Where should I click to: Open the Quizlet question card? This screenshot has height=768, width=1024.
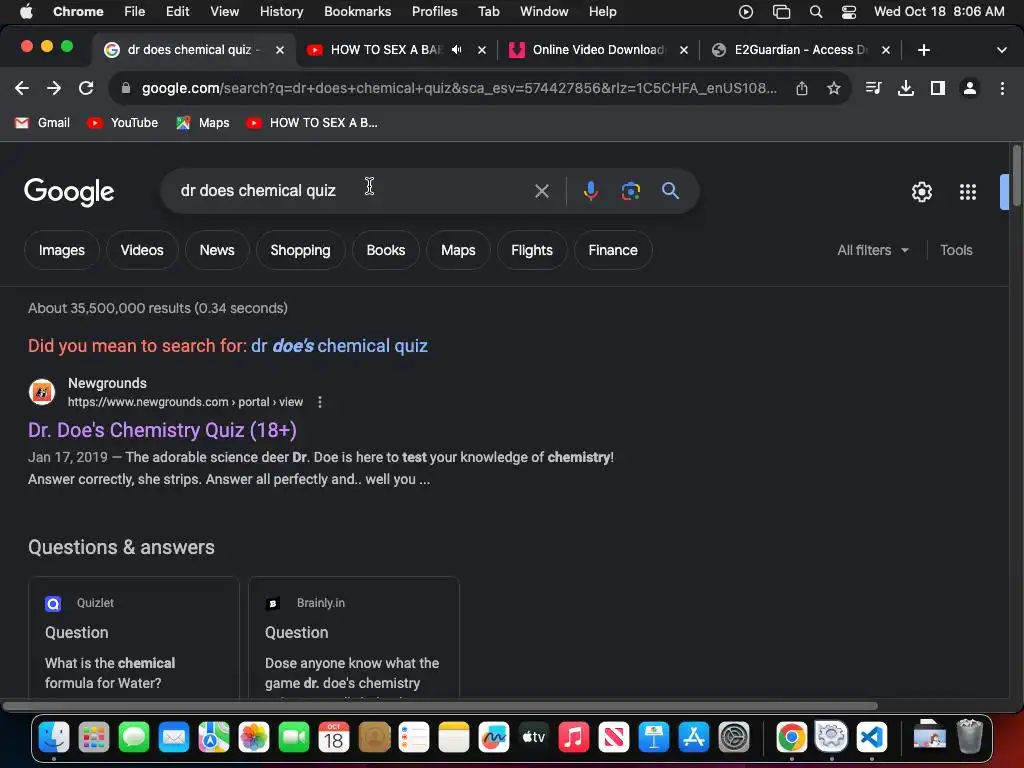[x=134, y=638]
